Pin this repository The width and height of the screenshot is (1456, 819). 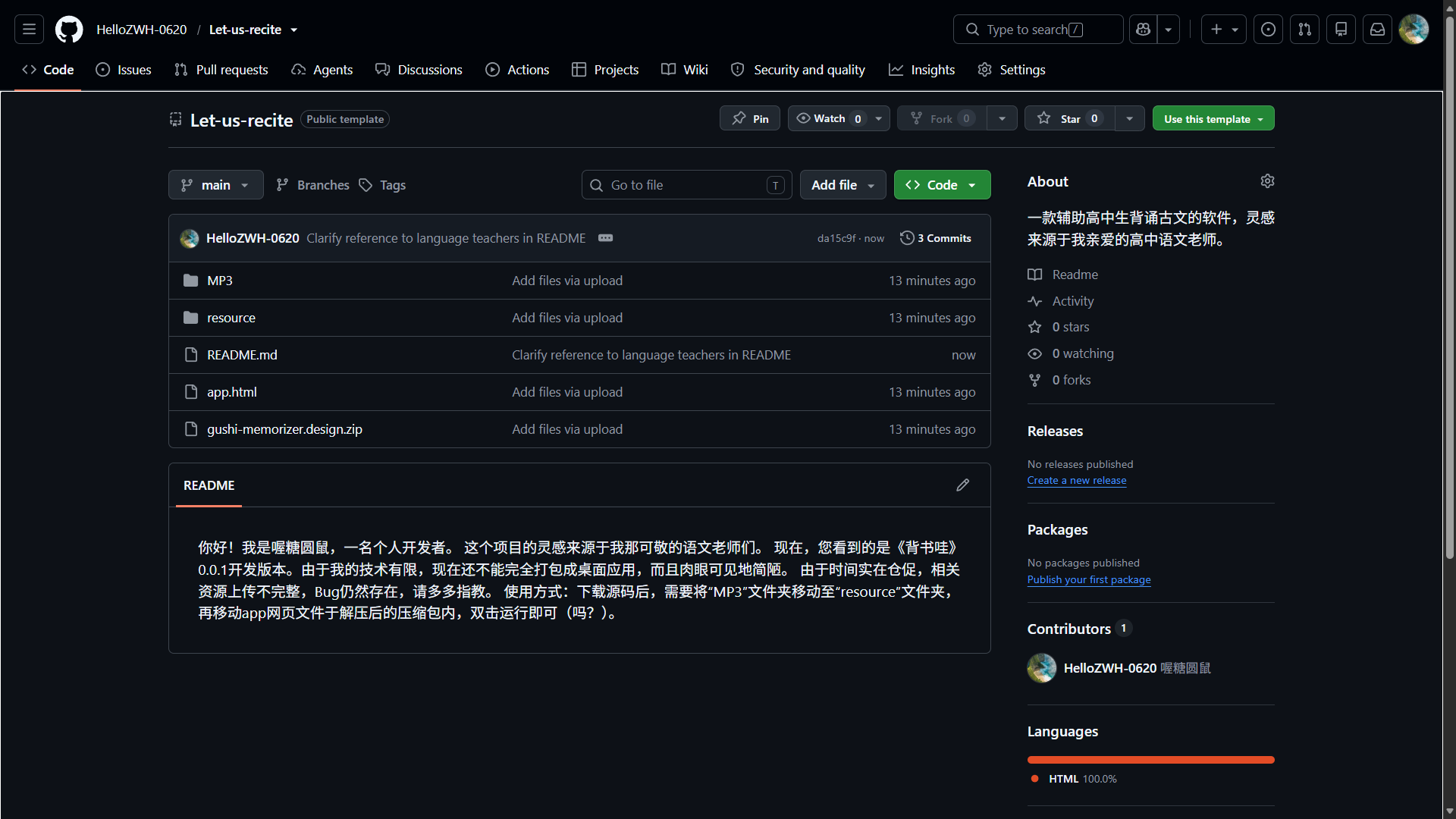click(750, 118)
